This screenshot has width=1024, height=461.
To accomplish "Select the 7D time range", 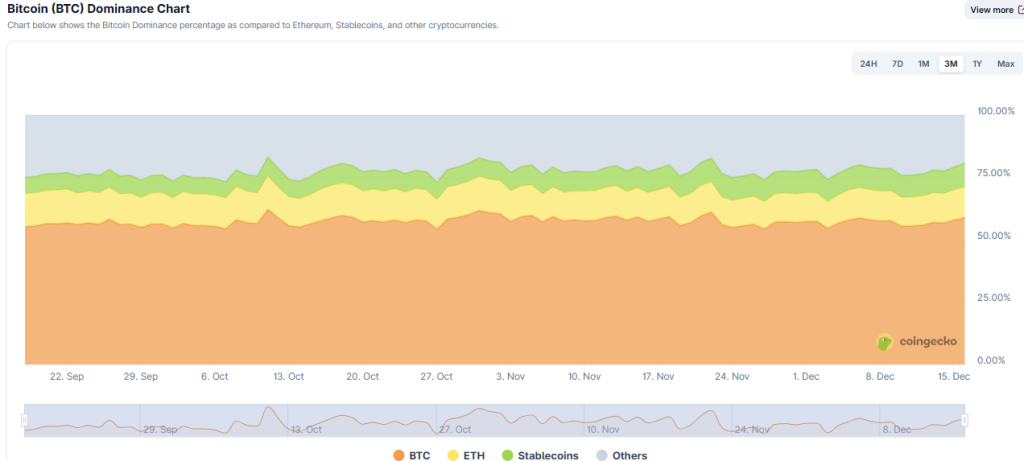I will click(897, 64).
